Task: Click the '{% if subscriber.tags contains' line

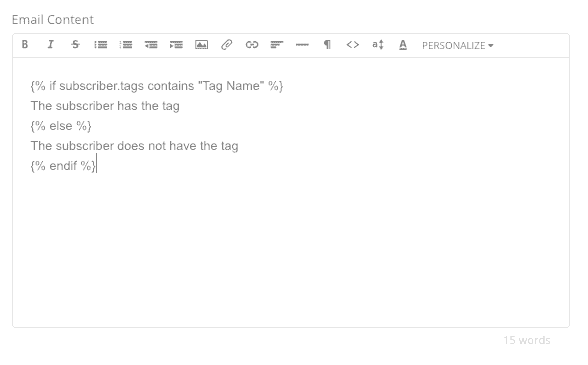Action: [x=157, y=86]
